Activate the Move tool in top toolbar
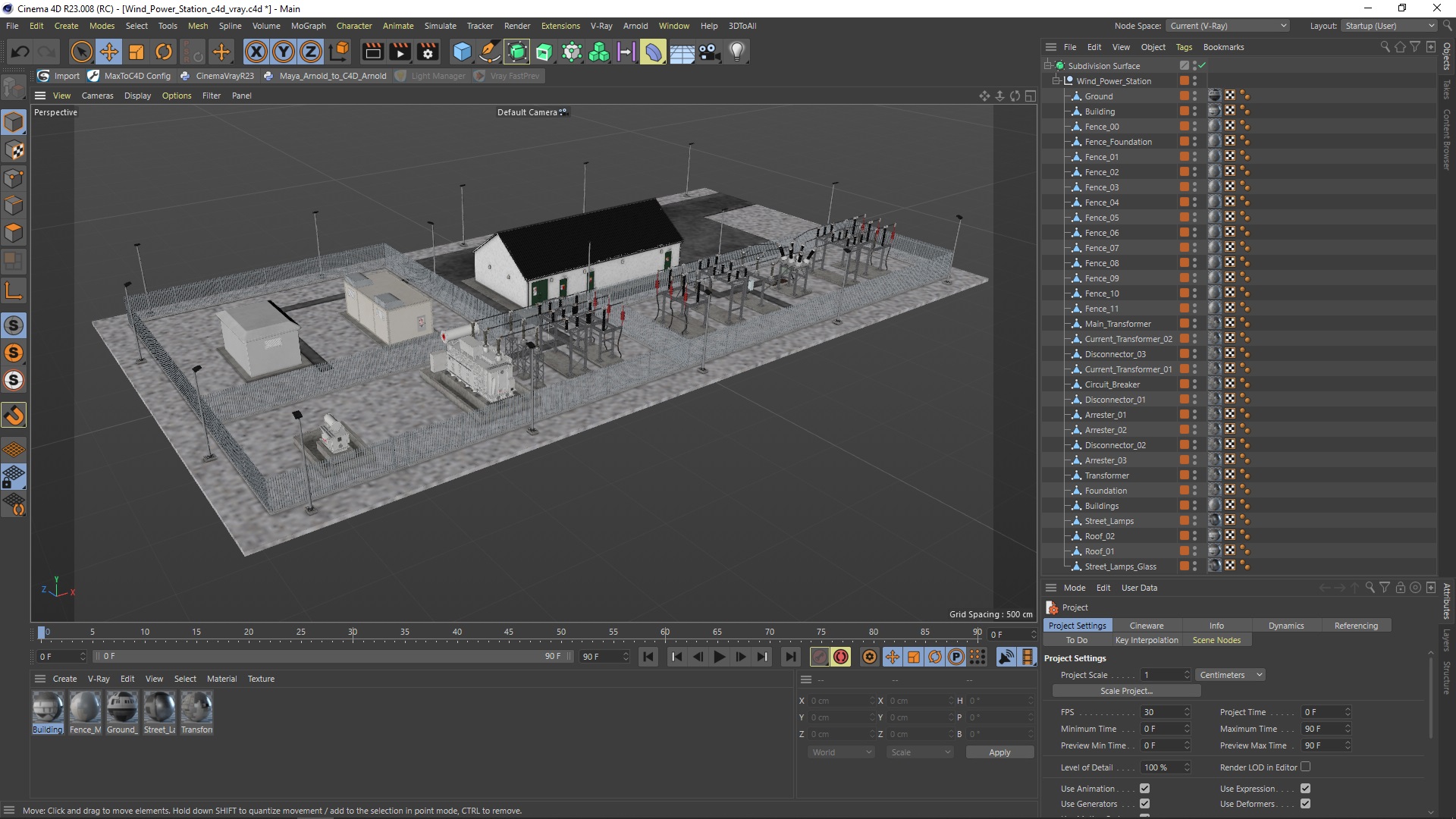This screenshot has height=819, width=1456. 109,52
